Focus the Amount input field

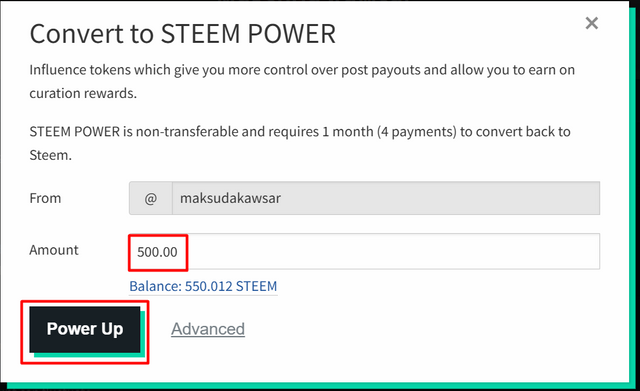[364, 251]
